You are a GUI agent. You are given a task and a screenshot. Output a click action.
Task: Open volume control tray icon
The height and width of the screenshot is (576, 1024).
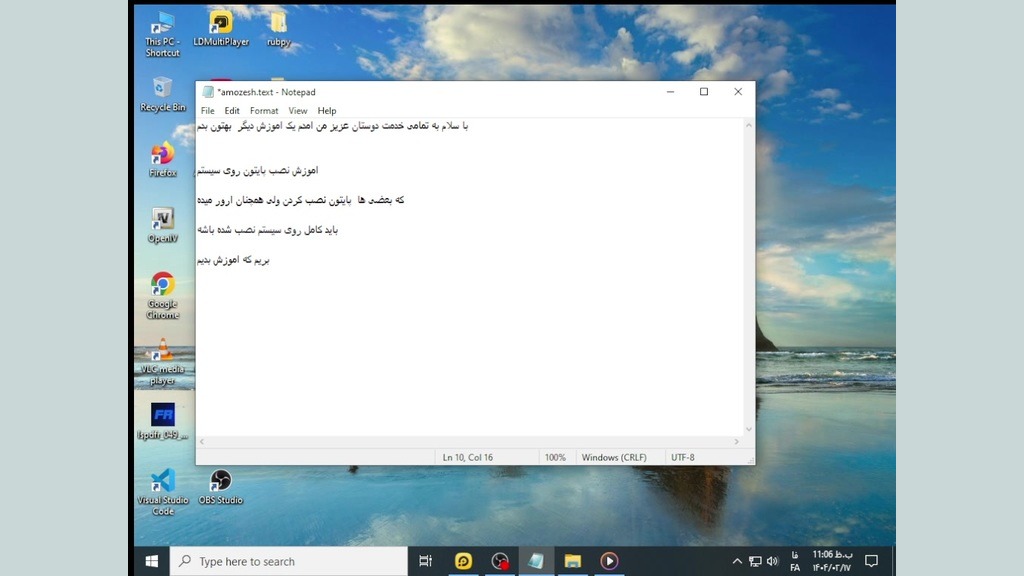click(773, 561)
